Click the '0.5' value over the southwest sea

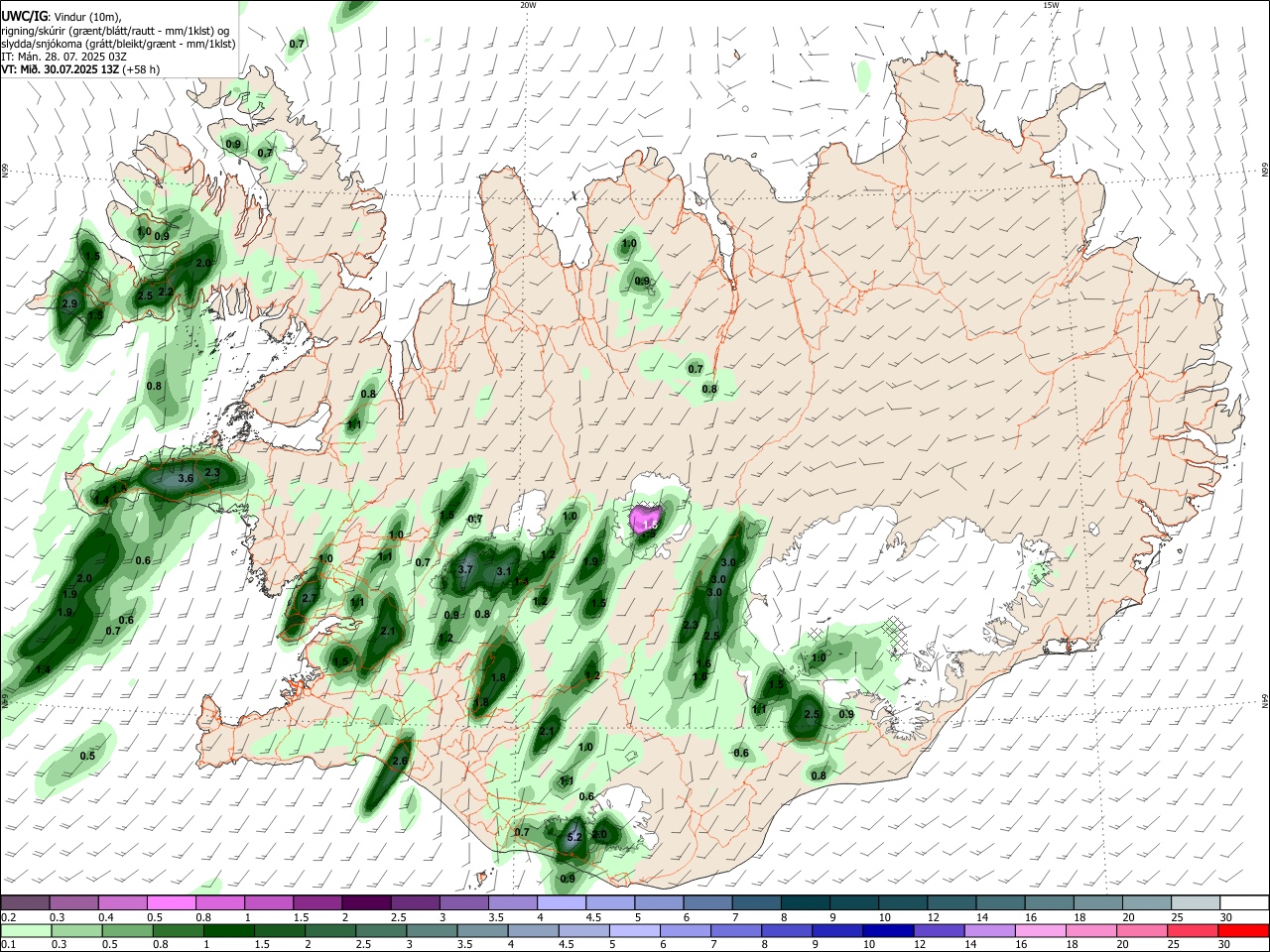click(87, 756)
